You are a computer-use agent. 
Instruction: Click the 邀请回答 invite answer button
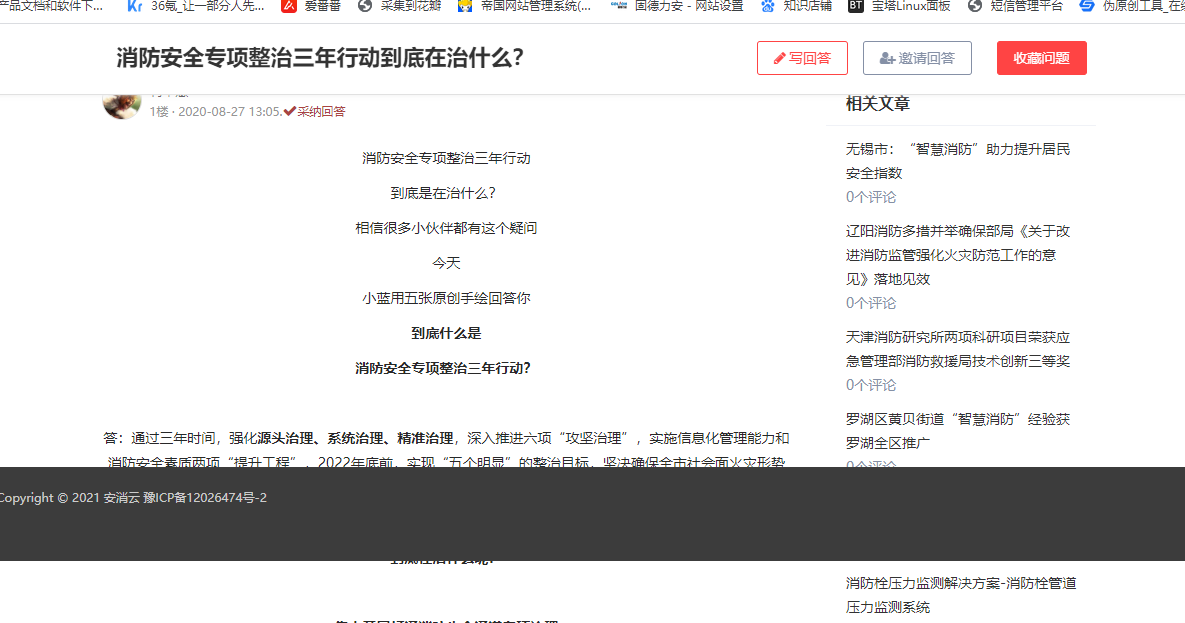pyautogui.click(x=916, y=58)
